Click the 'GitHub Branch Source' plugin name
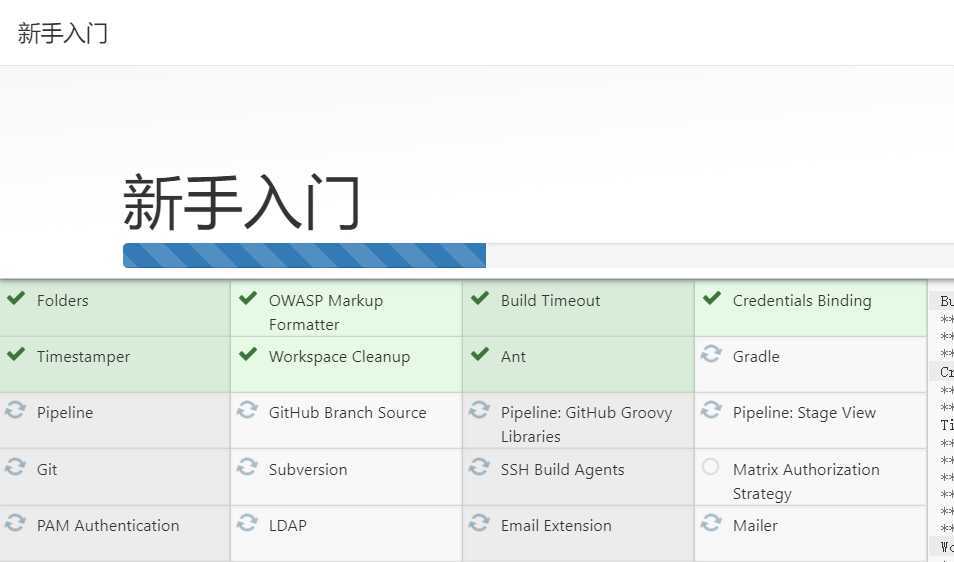This screenshot has height=562, width=954. pos(347,412)
